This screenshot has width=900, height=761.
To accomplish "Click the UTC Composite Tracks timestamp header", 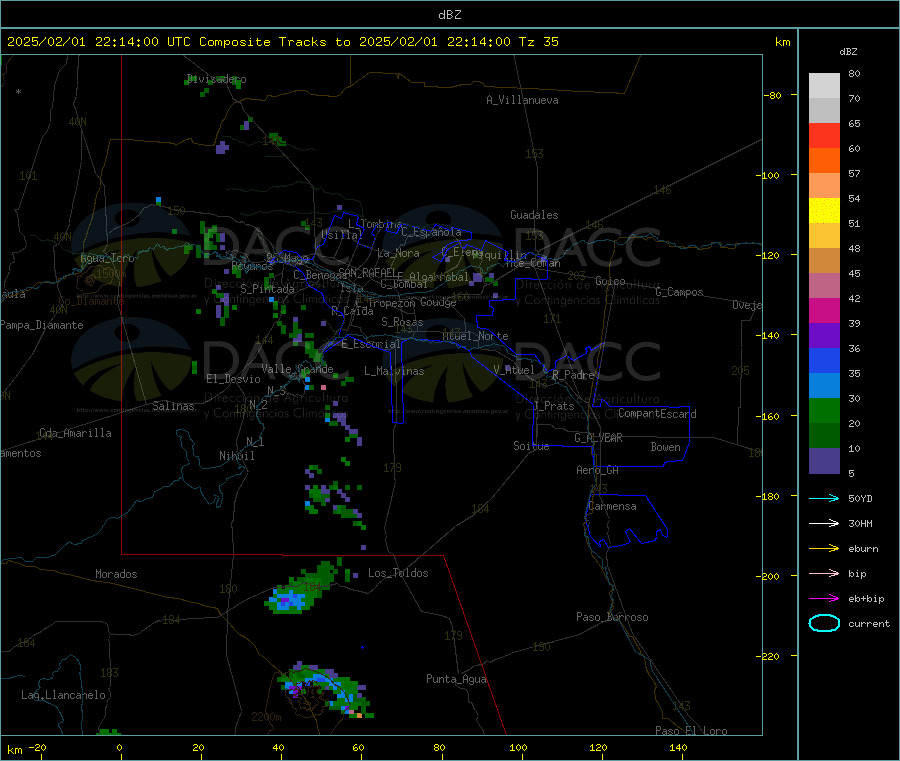I will 282,42.
